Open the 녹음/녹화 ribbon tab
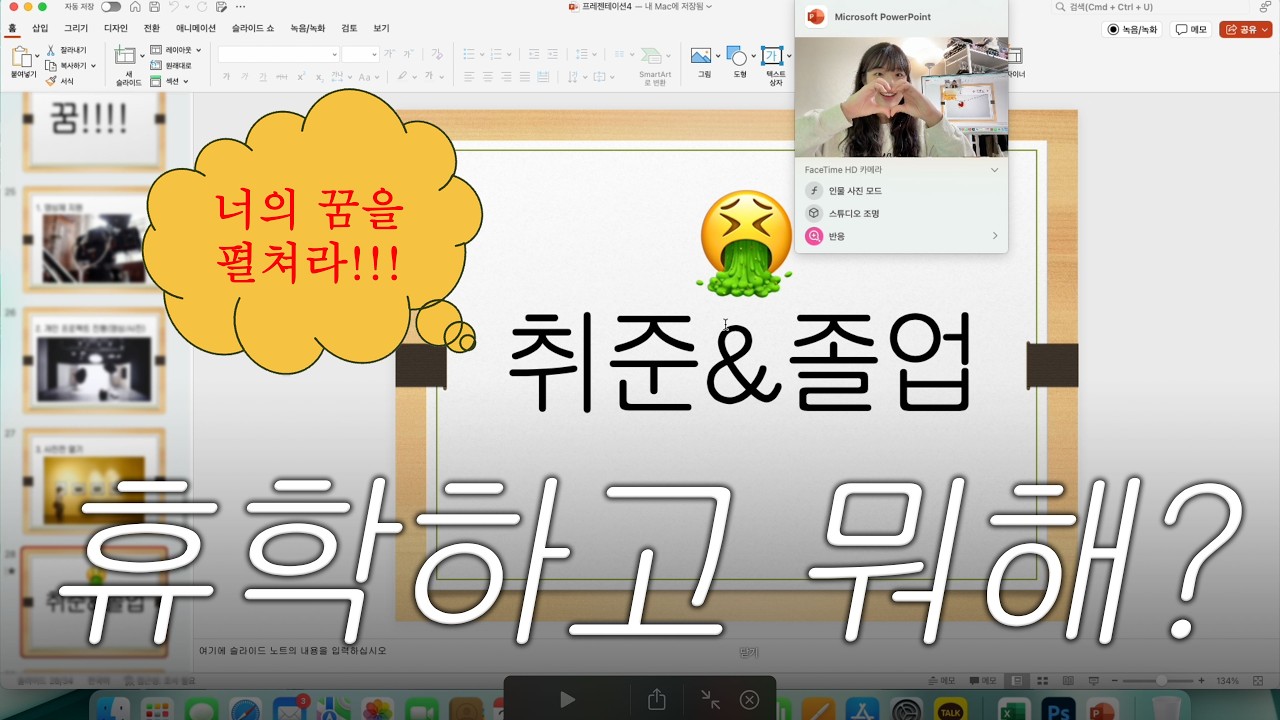Viewport: 1280px width, 720px height. (309, 29)
